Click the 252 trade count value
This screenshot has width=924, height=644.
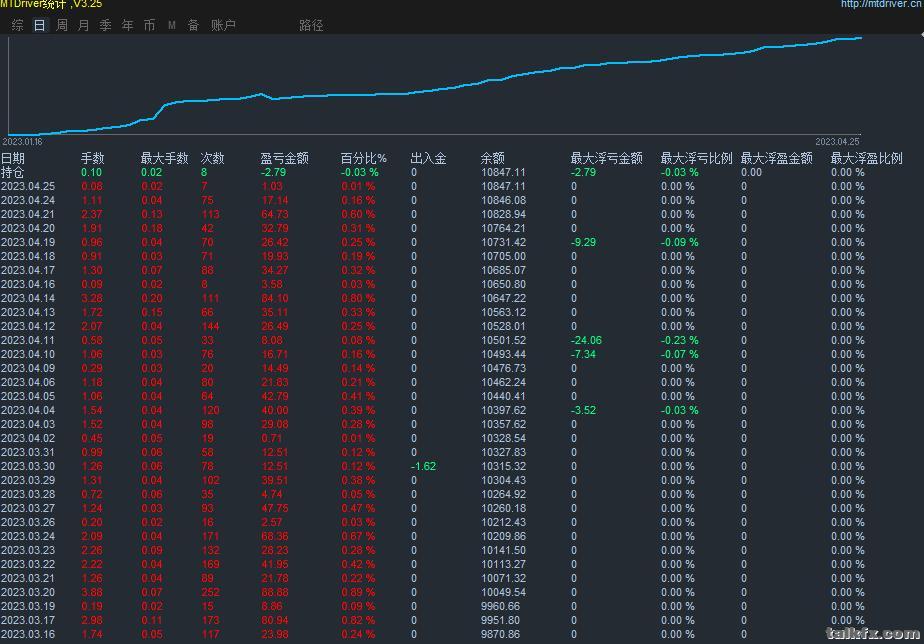[210, 593]
